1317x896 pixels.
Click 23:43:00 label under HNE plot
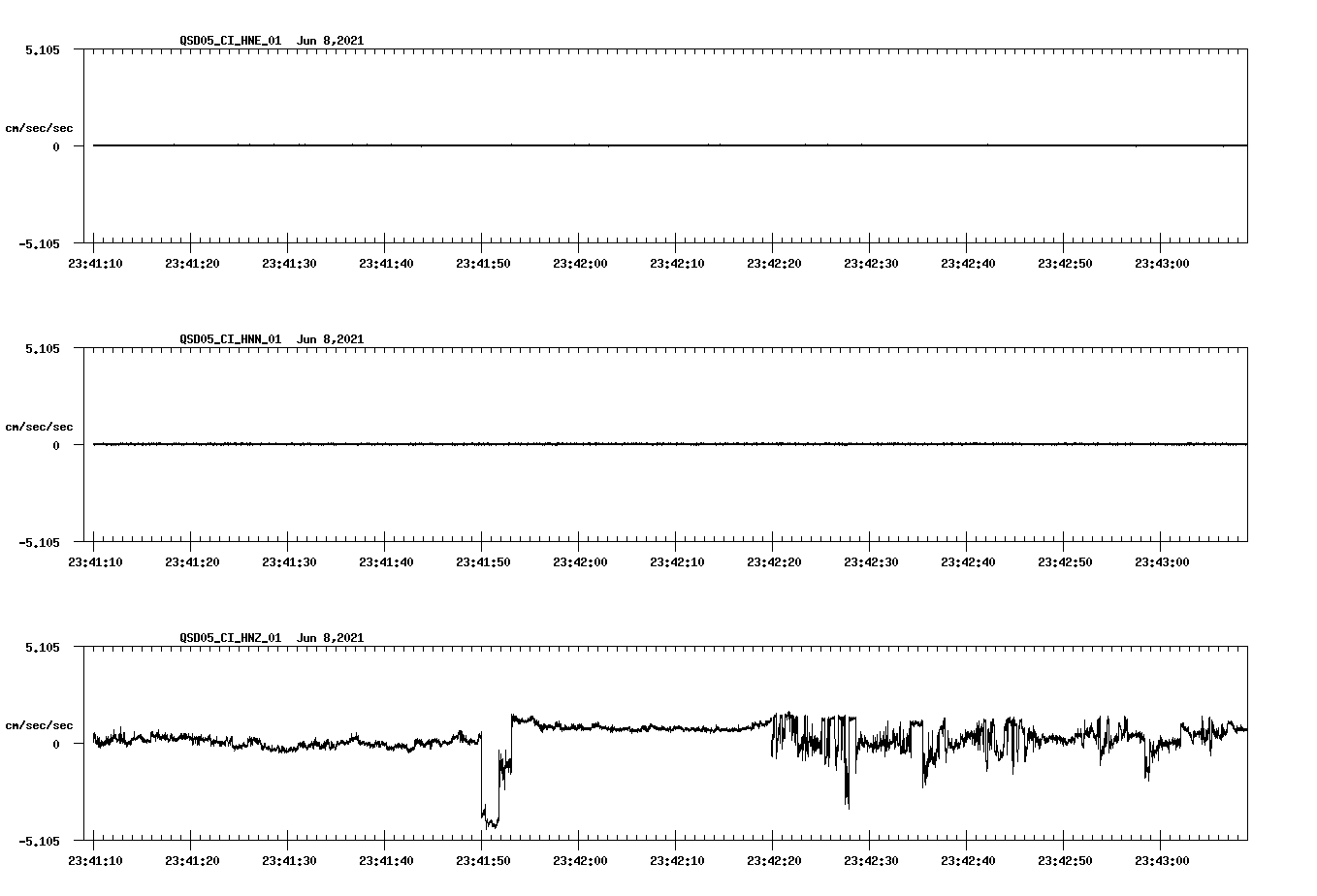(1162, 264)
